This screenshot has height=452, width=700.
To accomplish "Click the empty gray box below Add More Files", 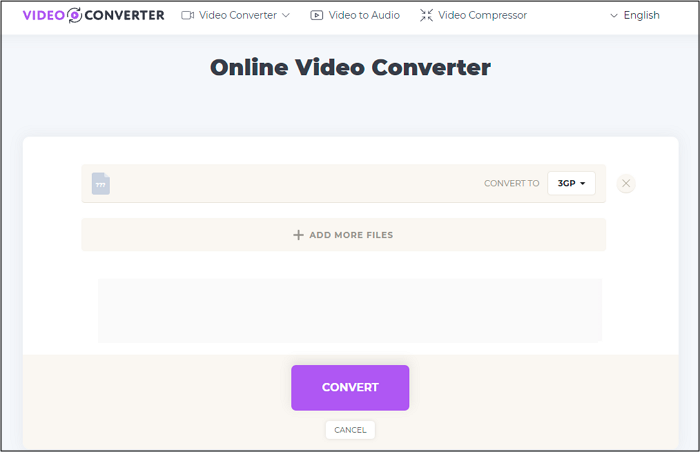I will pos(350,310).
